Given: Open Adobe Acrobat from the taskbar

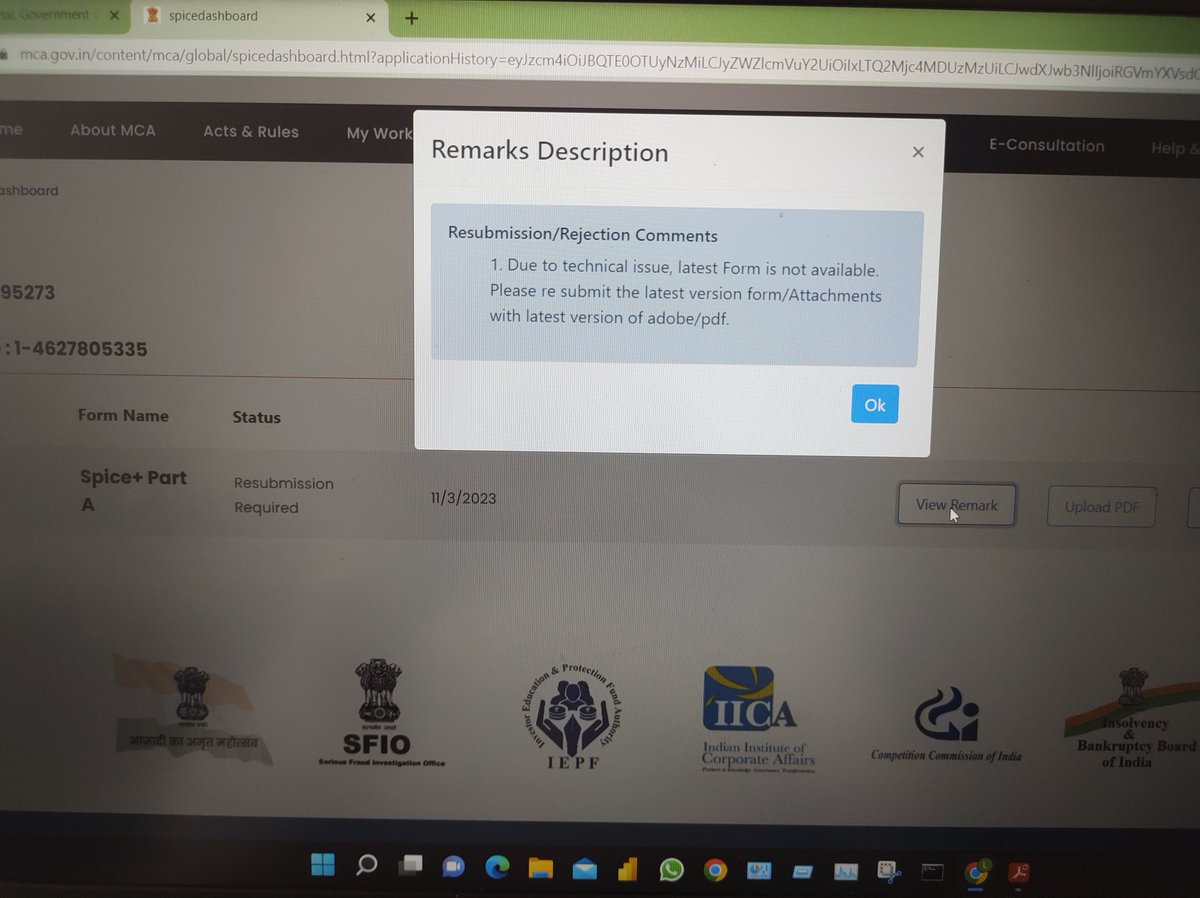Looking at the screenshot, I should pyautogui.click(x=1020, y=873).
